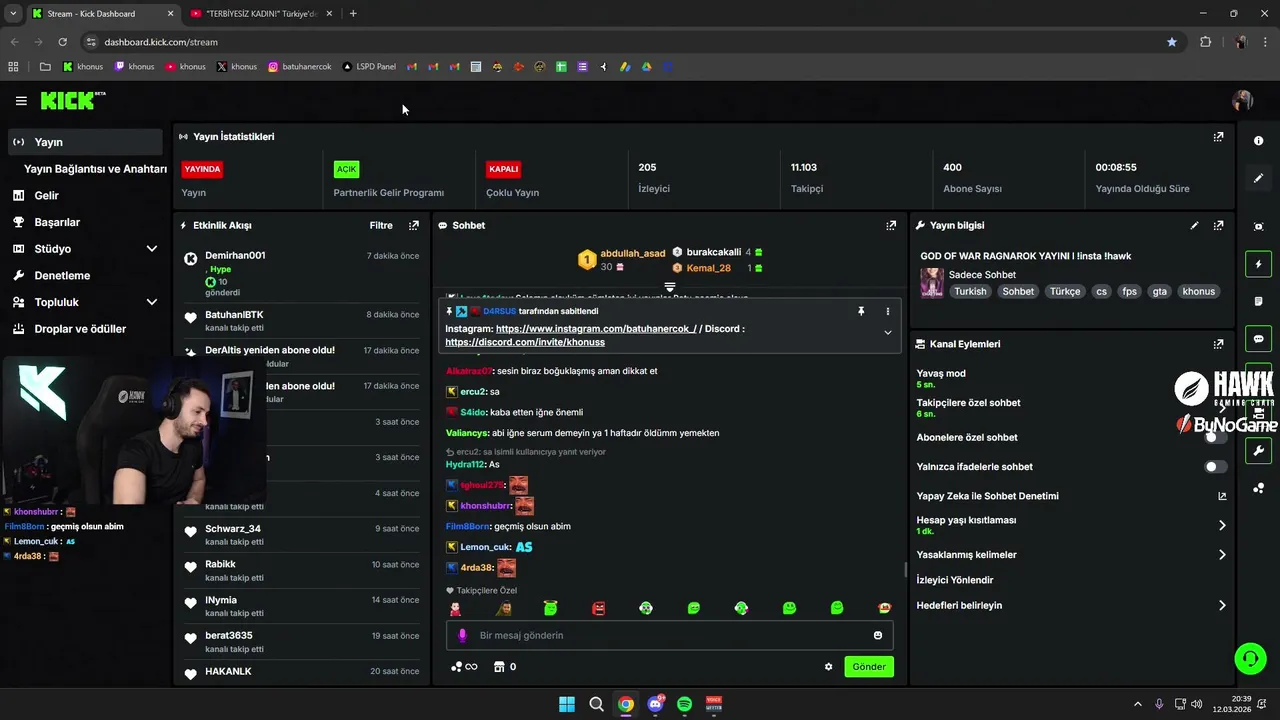
Task: Click the Yavaş mod setting
Action: (1072, 378)
